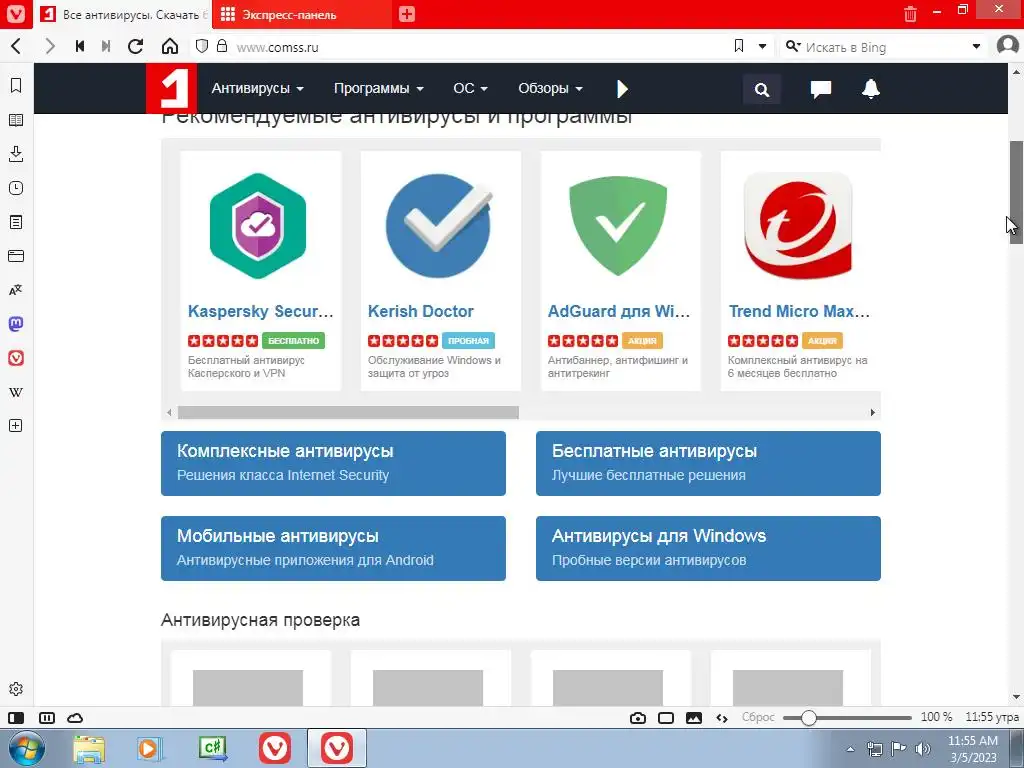Open the AdGuard для Windows link
The width and height of the screenshot is (1024, 768).
point(618,312)
